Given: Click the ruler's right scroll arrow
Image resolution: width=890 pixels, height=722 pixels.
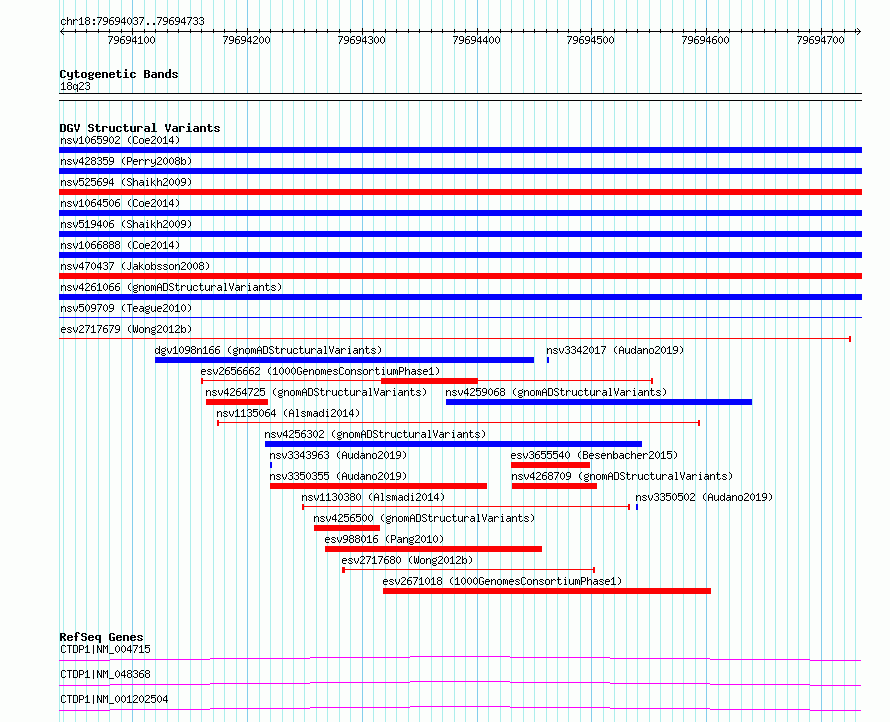Looking at the screenshot, I should (859, 32).
